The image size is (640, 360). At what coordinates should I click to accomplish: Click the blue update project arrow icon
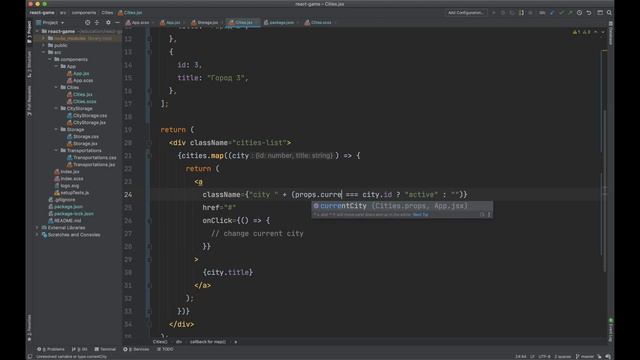pyautogui.click(x=552, y=13)
